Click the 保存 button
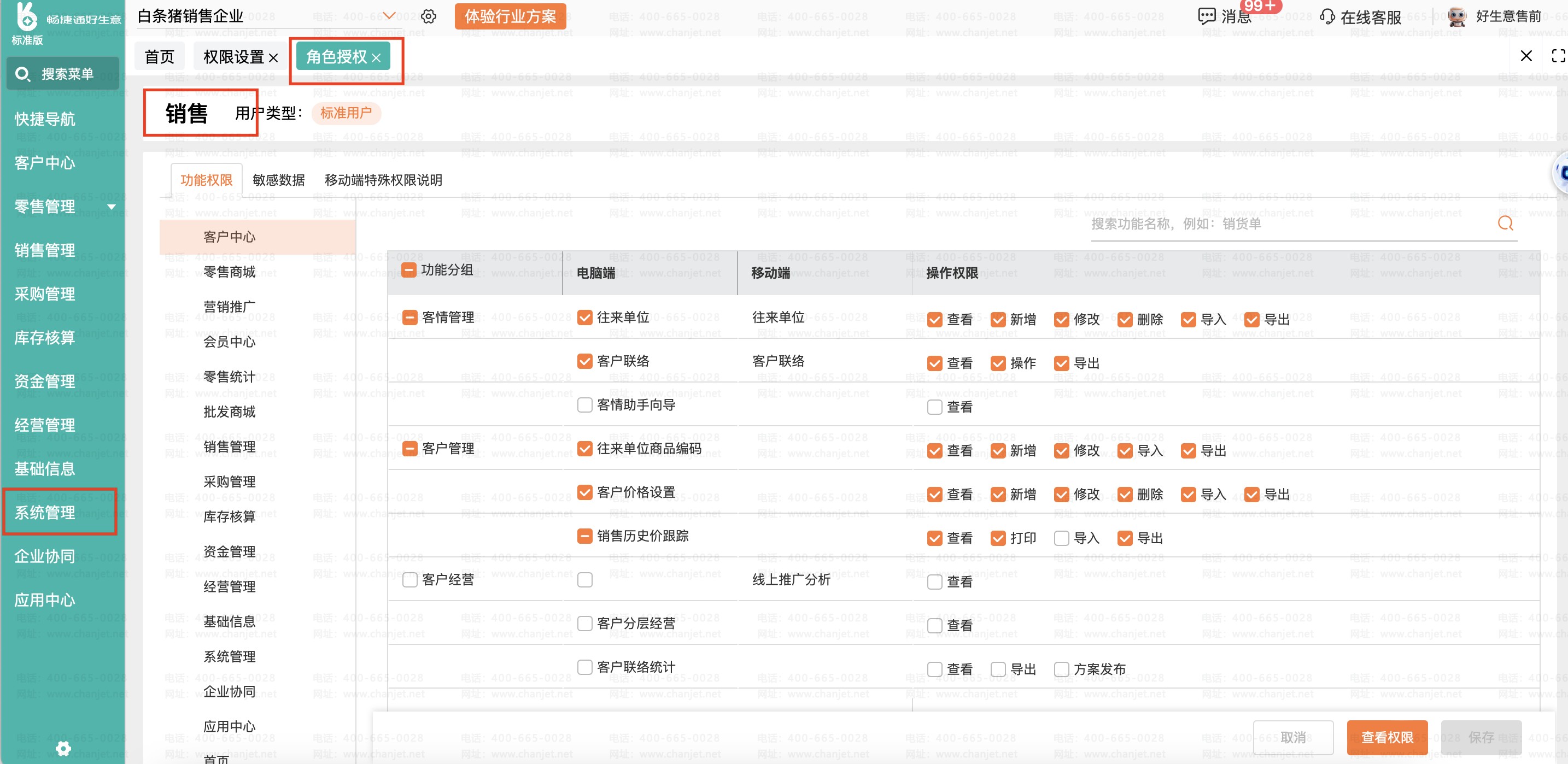Image resolution: width=1568 pixels, height=764 pixels. (x=1481, y=737)
